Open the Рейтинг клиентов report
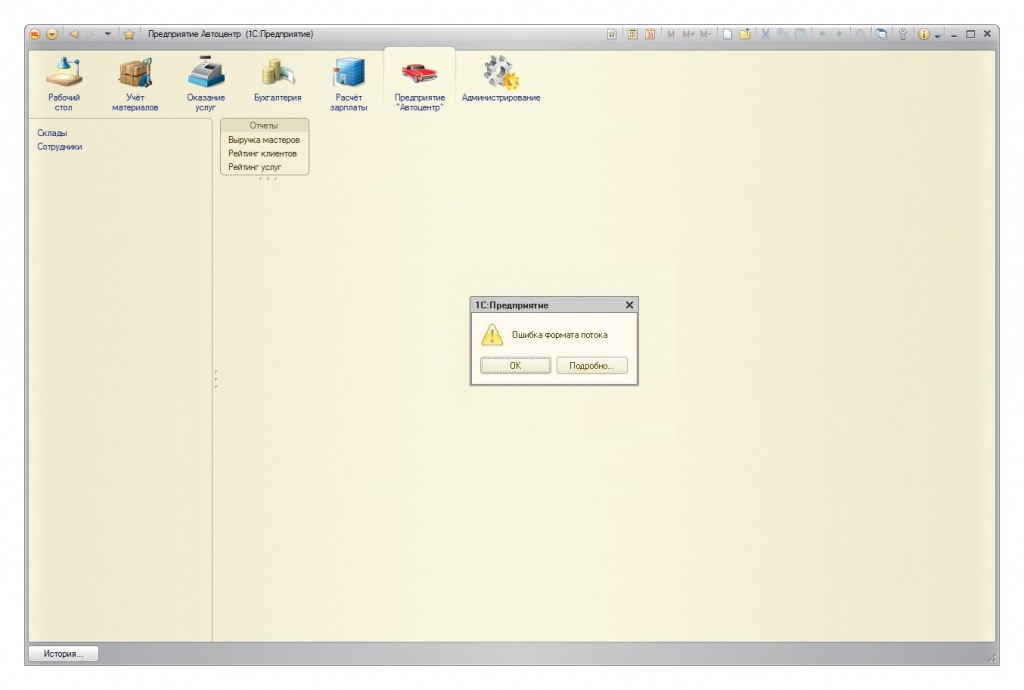1024x690 pixels. click(x=263, y=153)
